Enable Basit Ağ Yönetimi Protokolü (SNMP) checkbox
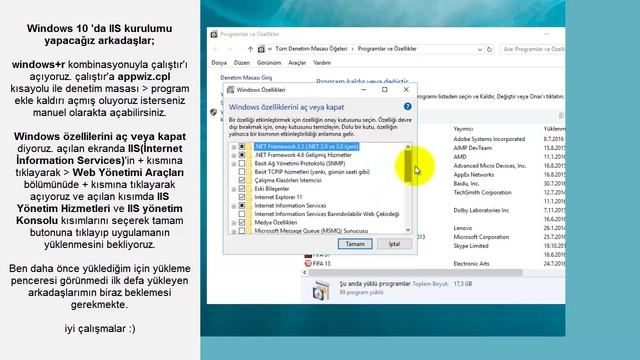 click(x=242, y=163)
